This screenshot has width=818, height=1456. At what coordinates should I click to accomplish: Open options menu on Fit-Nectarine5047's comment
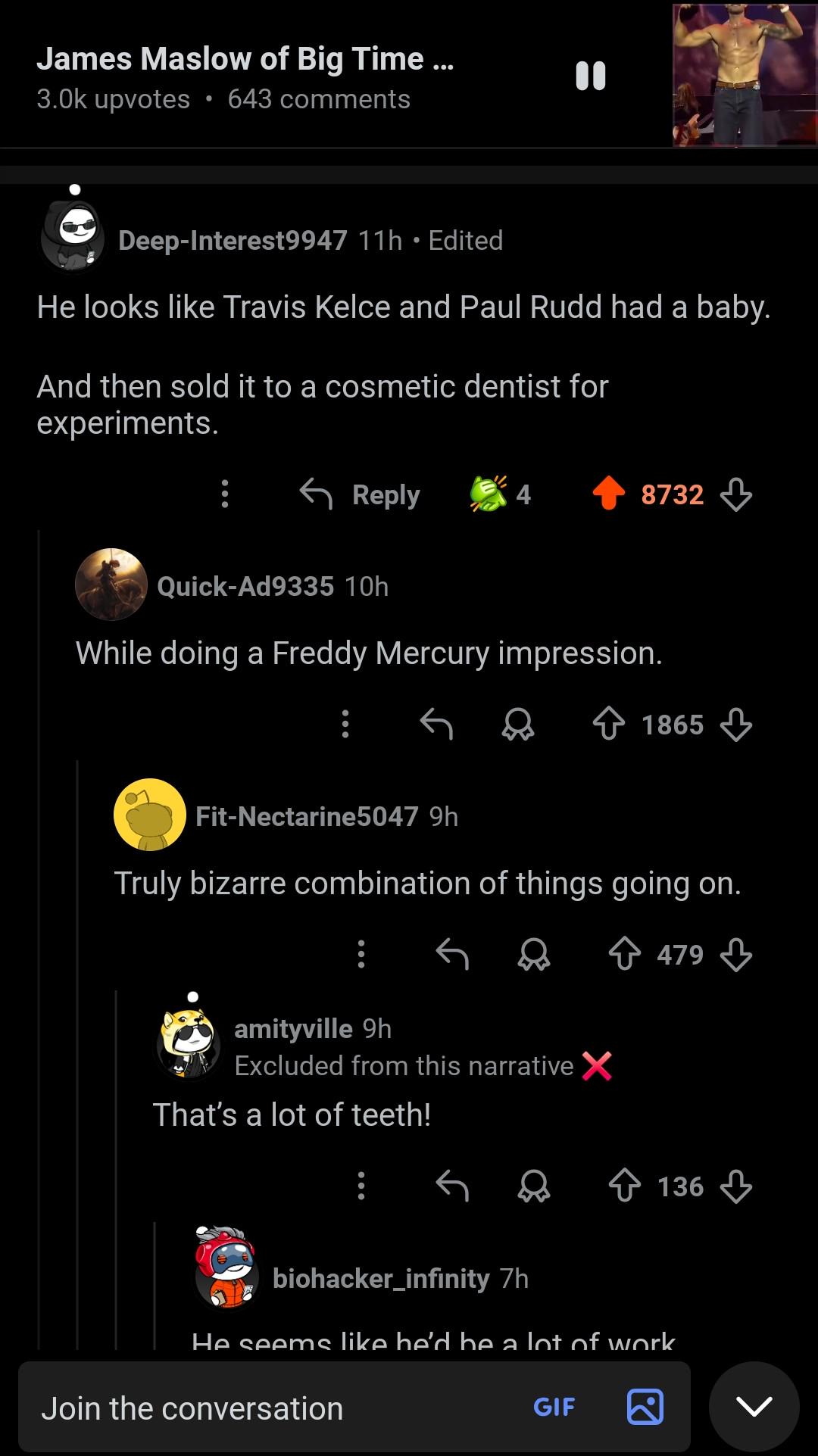pyautogui.click(x=361, y=955)
